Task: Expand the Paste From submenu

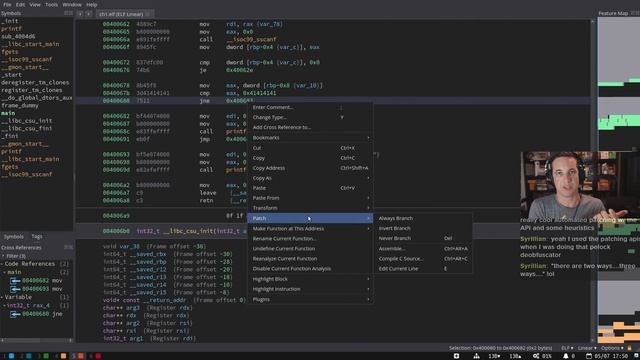Action: point(310,198)
